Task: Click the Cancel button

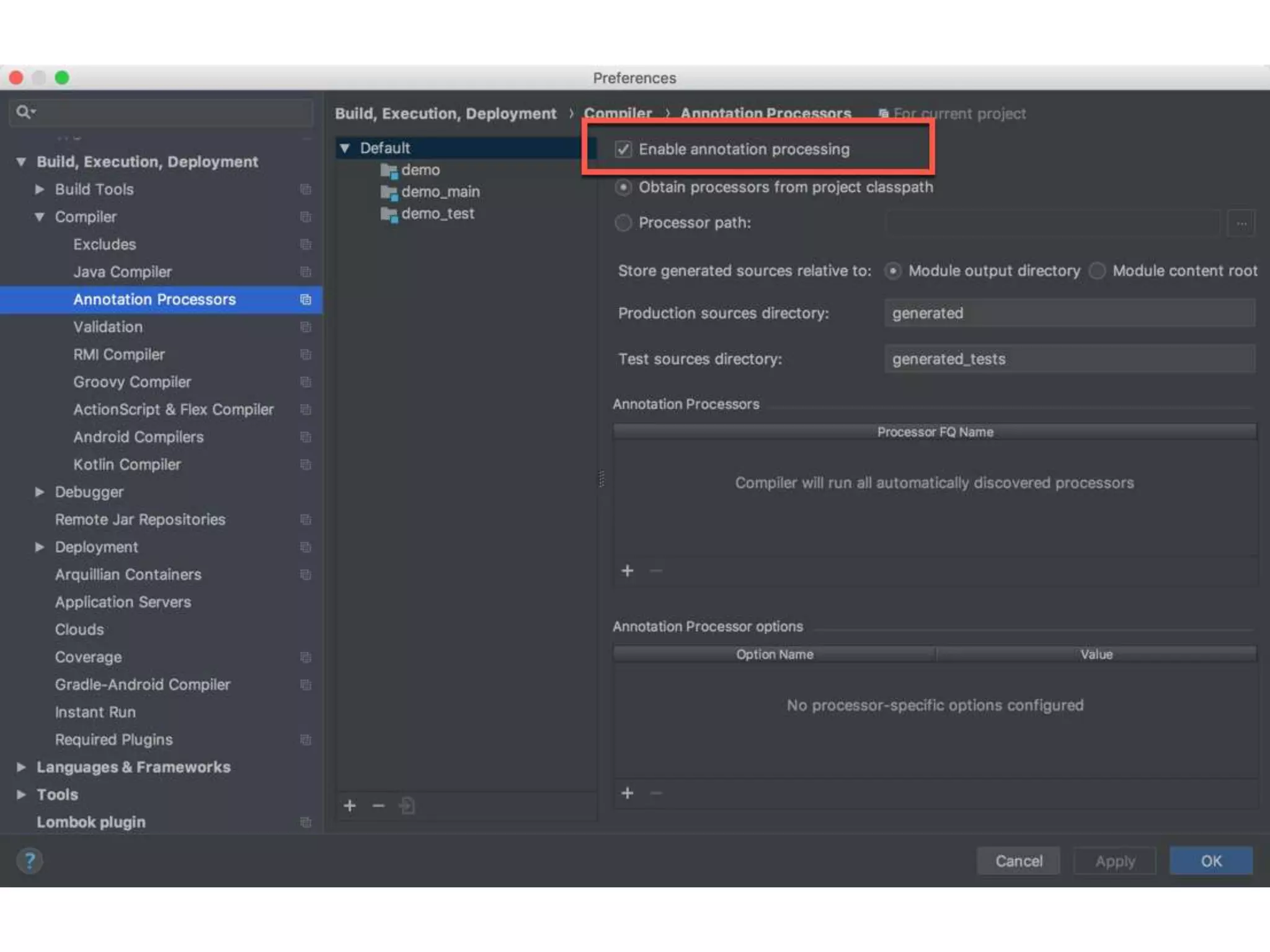Action: tap(1018, 861)
